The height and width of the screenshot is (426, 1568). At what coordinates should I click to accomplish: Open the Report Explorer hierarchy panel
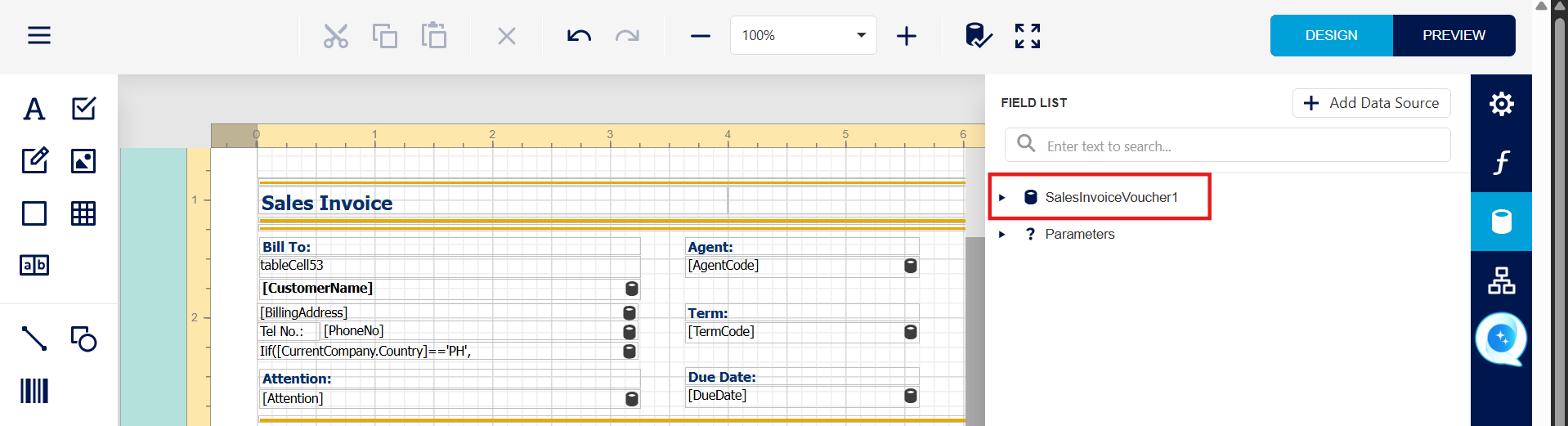coord(1501,280)
